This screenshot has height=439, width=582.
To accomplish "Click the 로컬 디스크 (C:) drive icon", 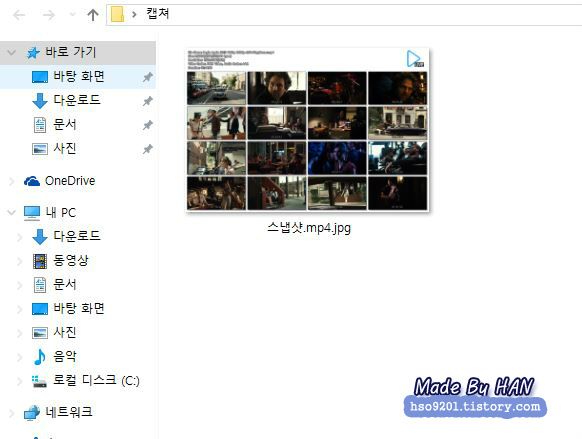I will pyautogui.click(x=39, y=381).
